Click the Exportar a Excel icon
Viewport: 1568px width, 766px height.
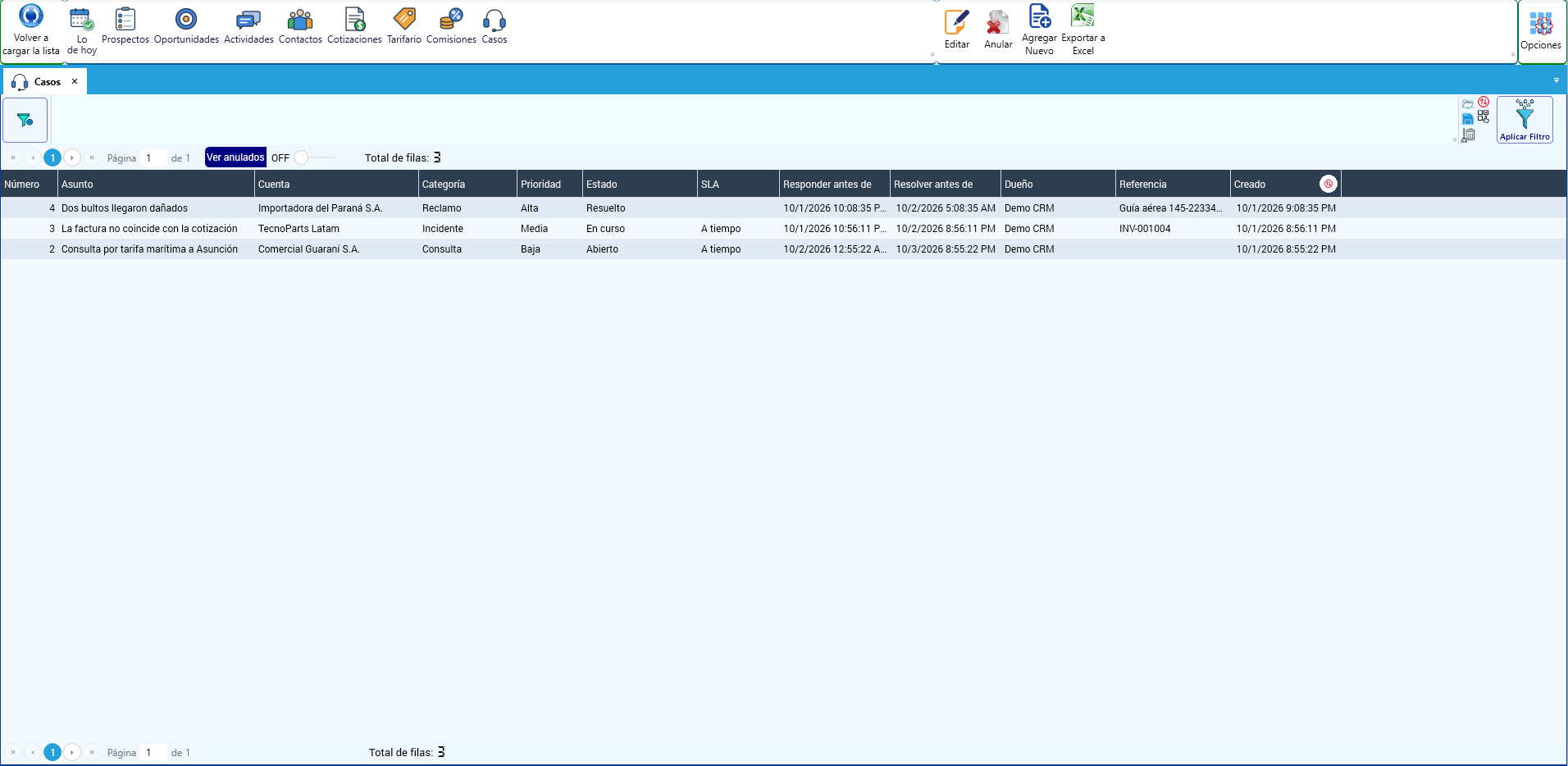coord(1083,15)
